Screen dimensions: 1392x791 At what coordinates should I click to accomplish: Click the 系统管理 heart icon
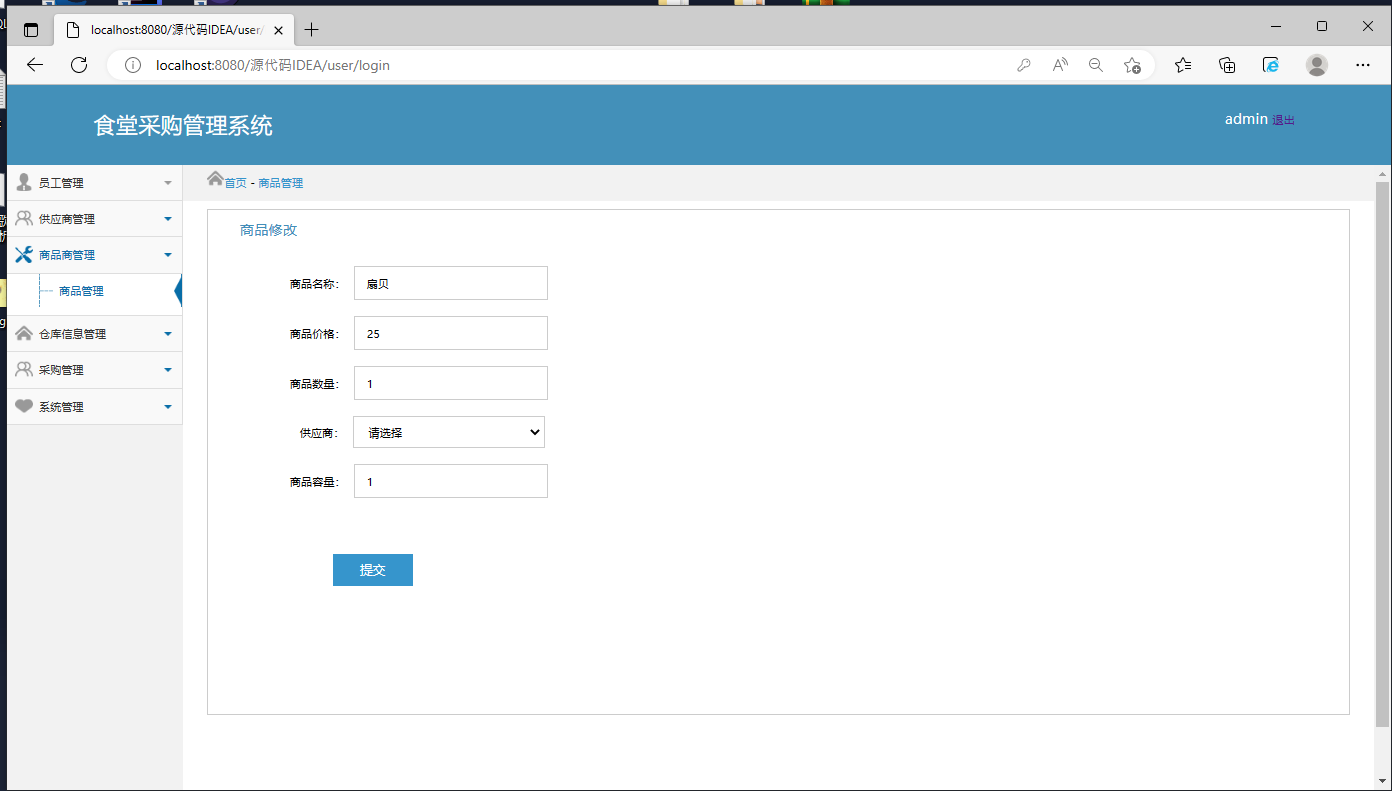24,406
